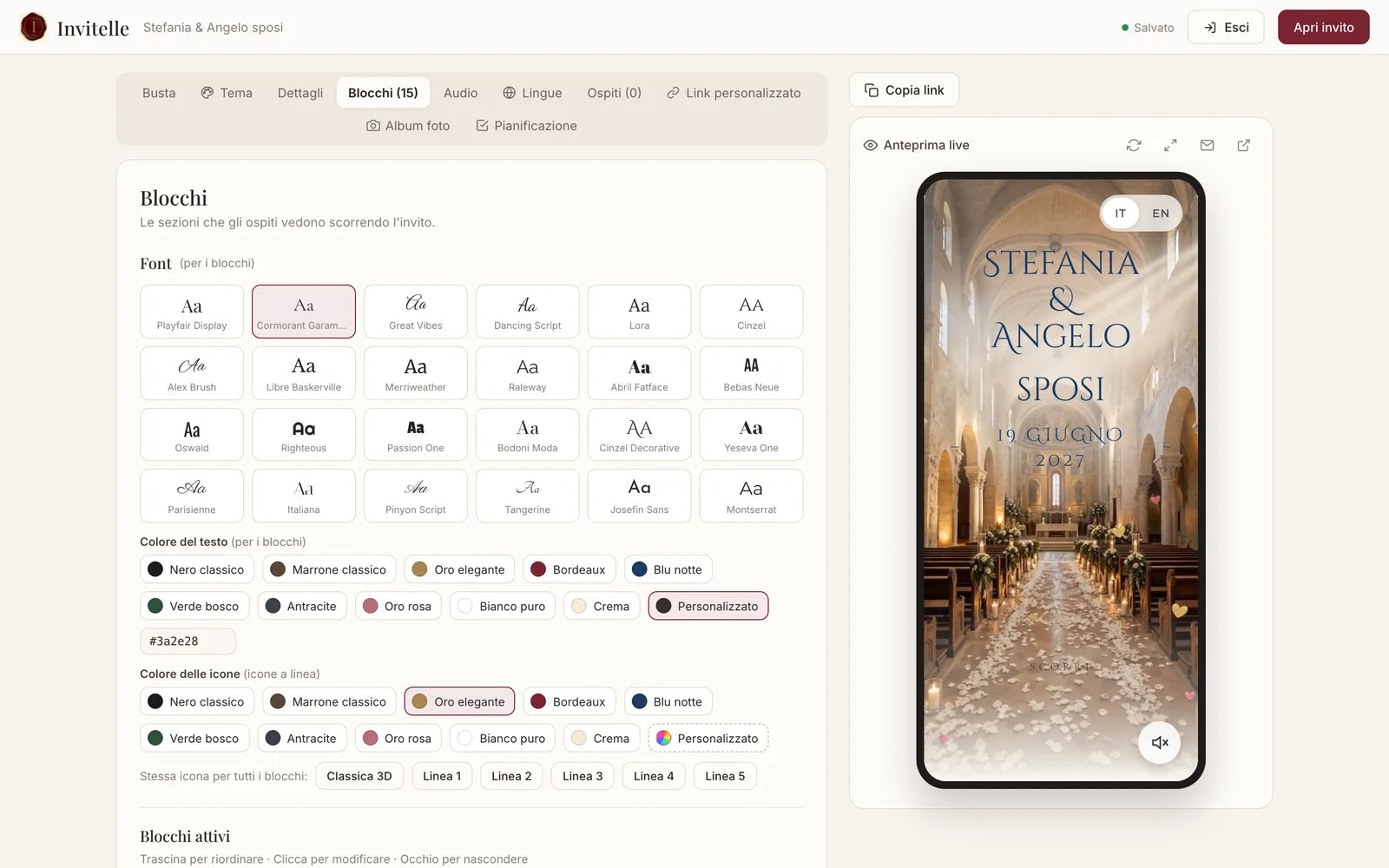
Task: Set icon color to Verde bosco
Action: click(x=194, y=738)
